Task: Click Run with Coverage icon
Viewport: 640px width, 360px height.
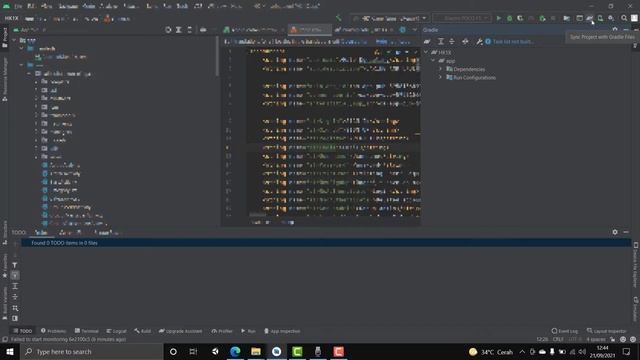Action: [520, 18]
